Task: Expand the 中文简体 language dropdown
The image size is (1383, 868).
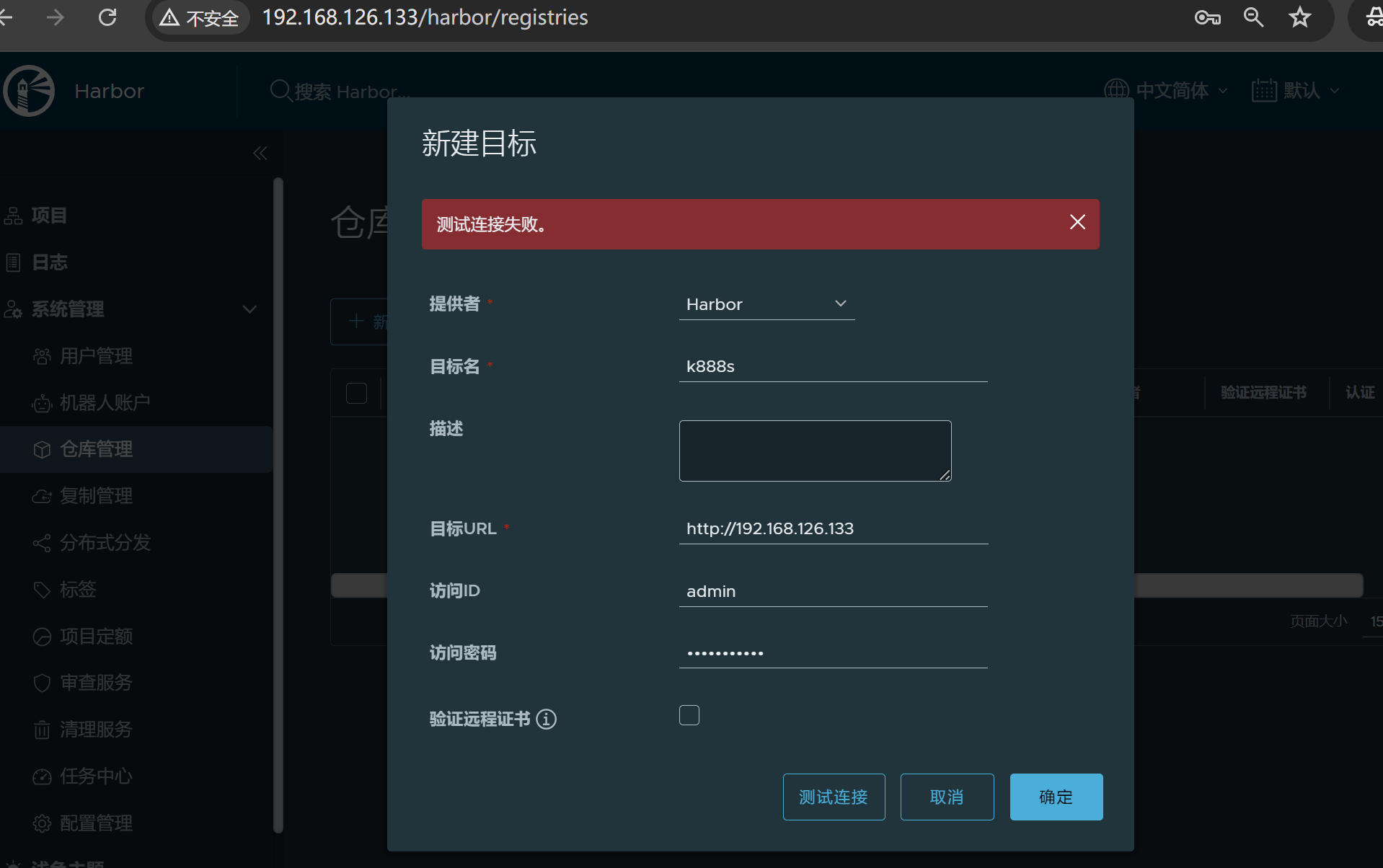Action: [x=1165, y=91]
